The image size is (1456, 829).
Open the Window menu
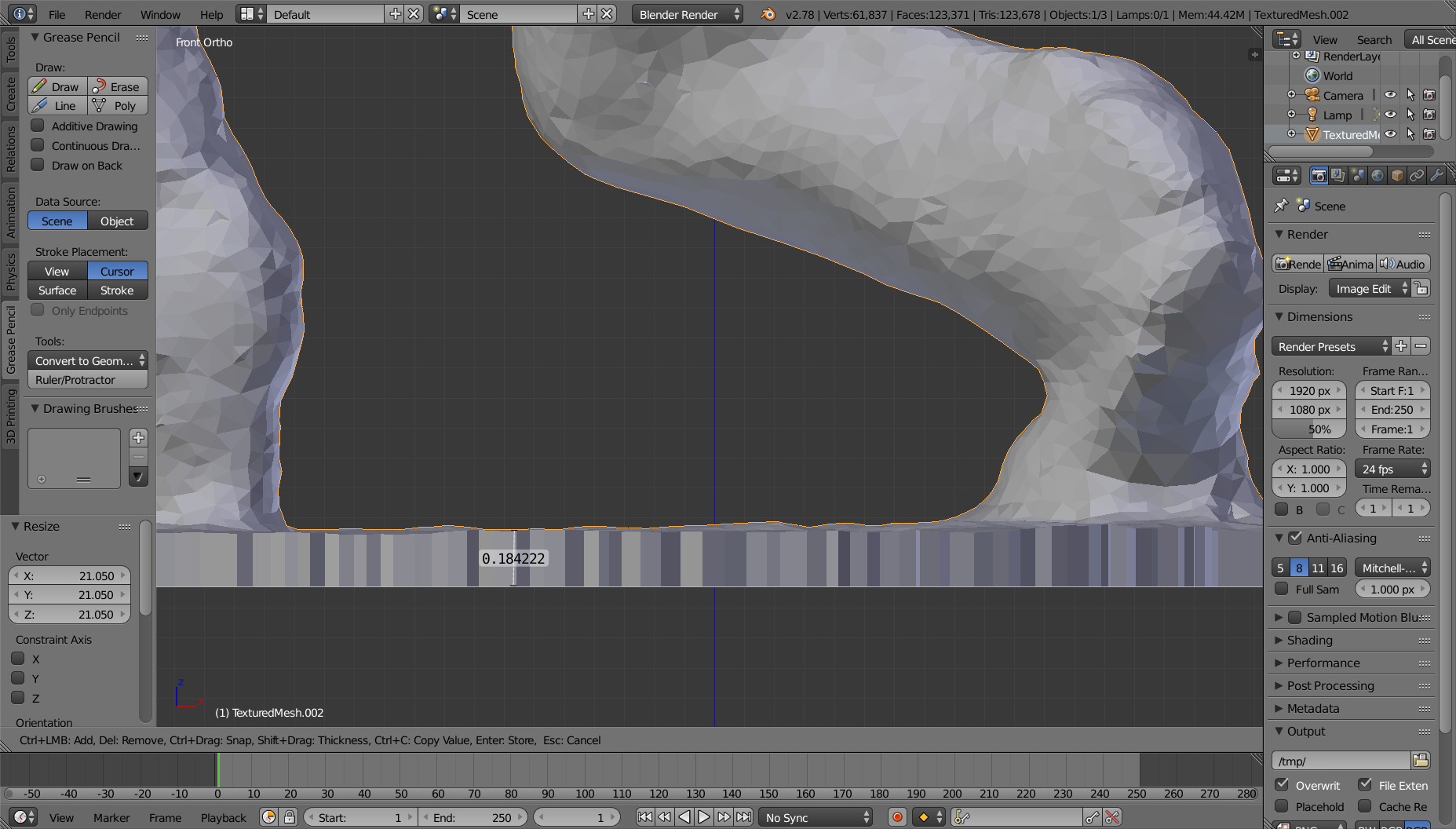tap(160, 14)
